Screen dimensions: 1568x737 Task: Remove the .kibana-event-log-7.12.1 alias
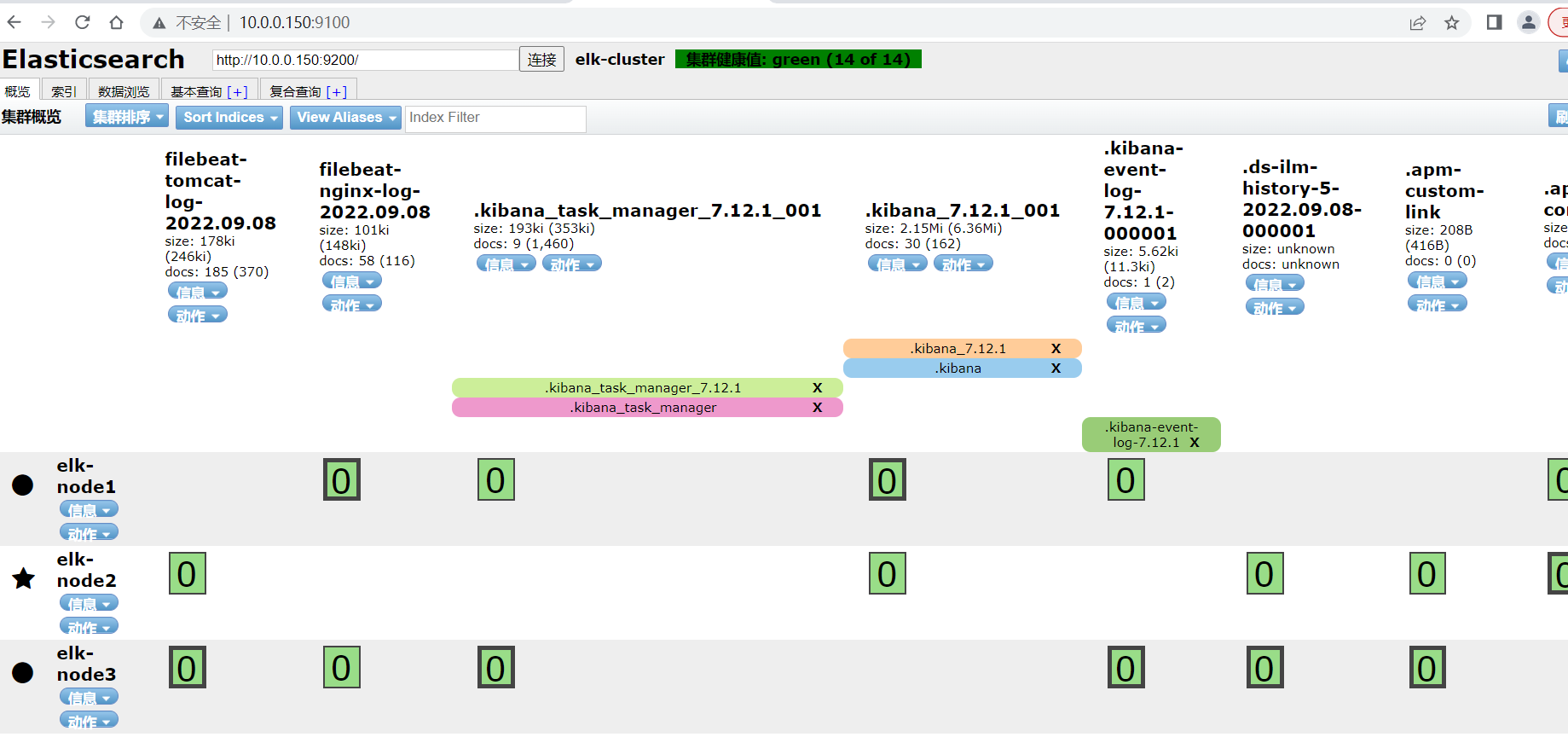click(x=1195, y=442)
